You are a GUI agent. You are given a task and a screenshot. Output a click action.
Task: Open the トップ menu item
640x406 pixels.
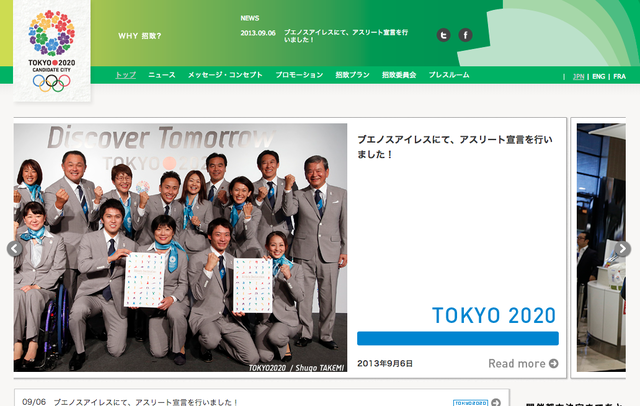click(126, 75)
